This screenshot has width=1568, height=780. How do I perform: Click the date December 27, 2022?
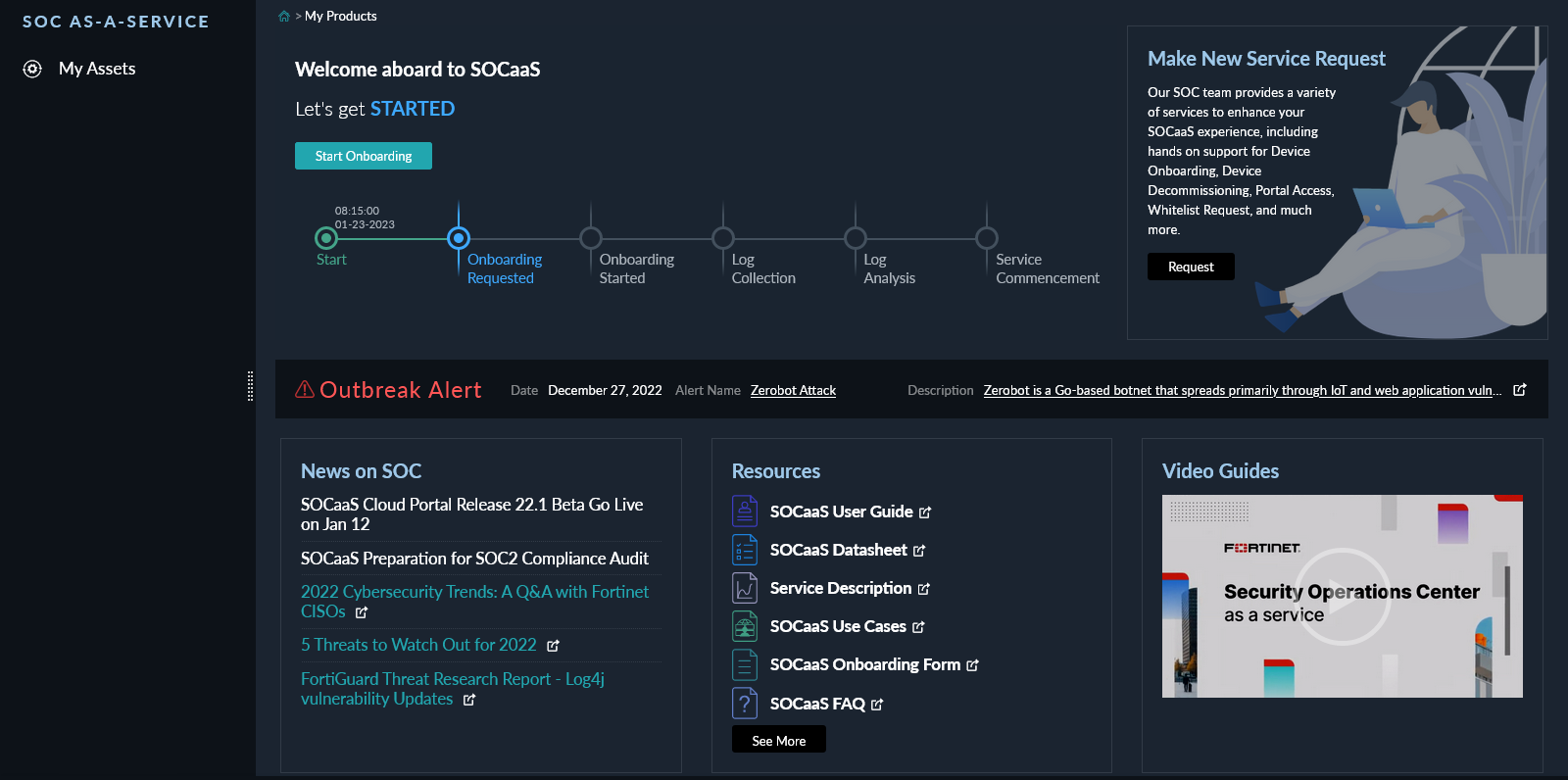[x=605, y=390]
